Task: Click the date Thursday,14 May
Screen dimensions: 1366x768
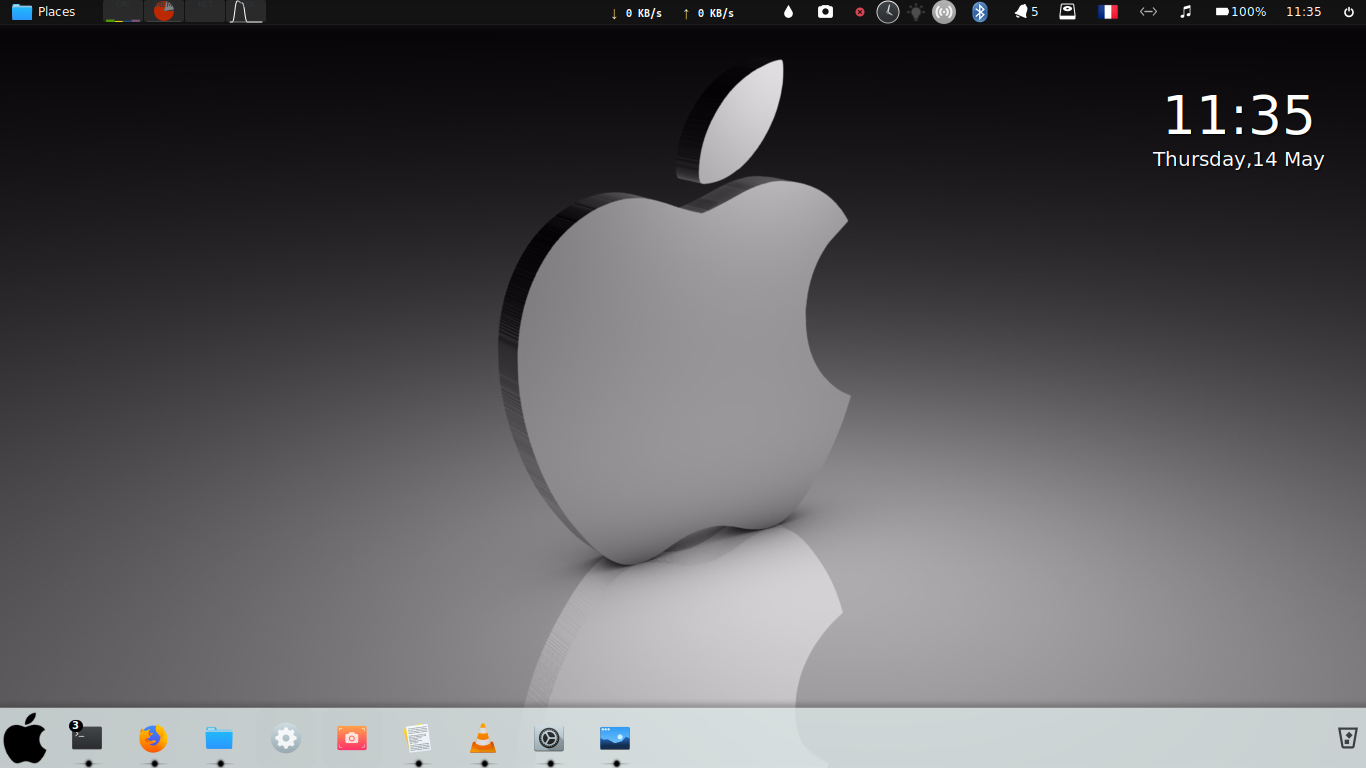Action: pos(1238,159)
